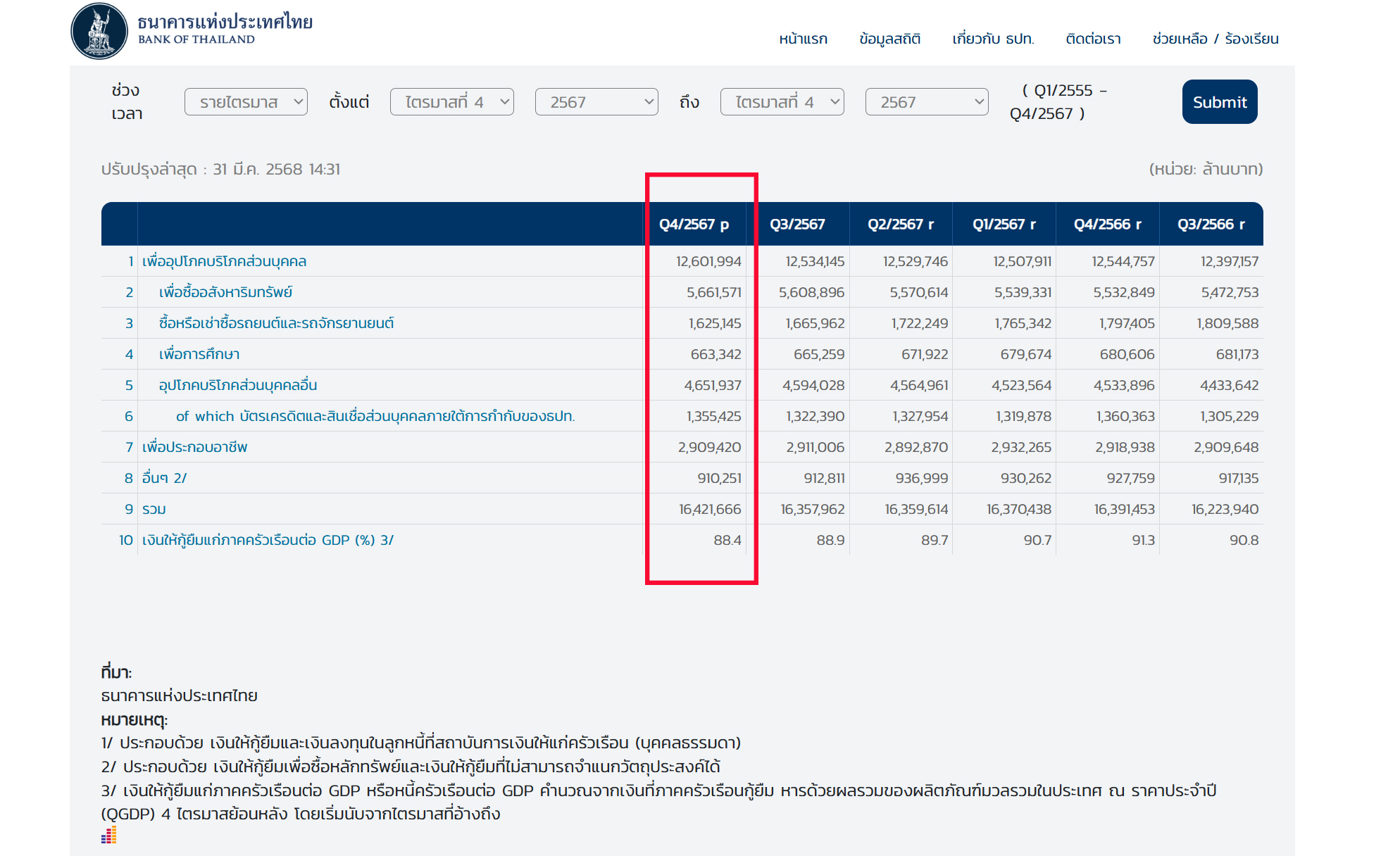Click the เพื่ออุปโภคบริโภคส่วนบุคคล row link
Viewport: 1400px width, 856px height.
(x=224, y=261)
